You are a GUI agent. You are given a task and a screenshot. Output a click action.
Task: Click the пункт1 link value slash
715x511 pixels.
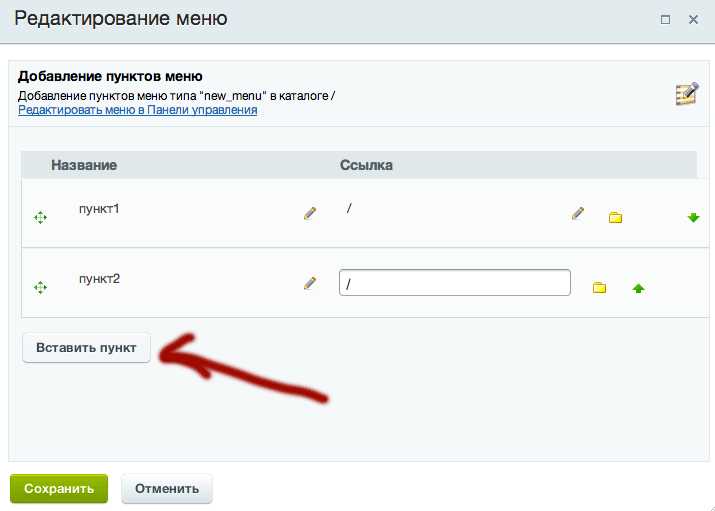[349, 208]
